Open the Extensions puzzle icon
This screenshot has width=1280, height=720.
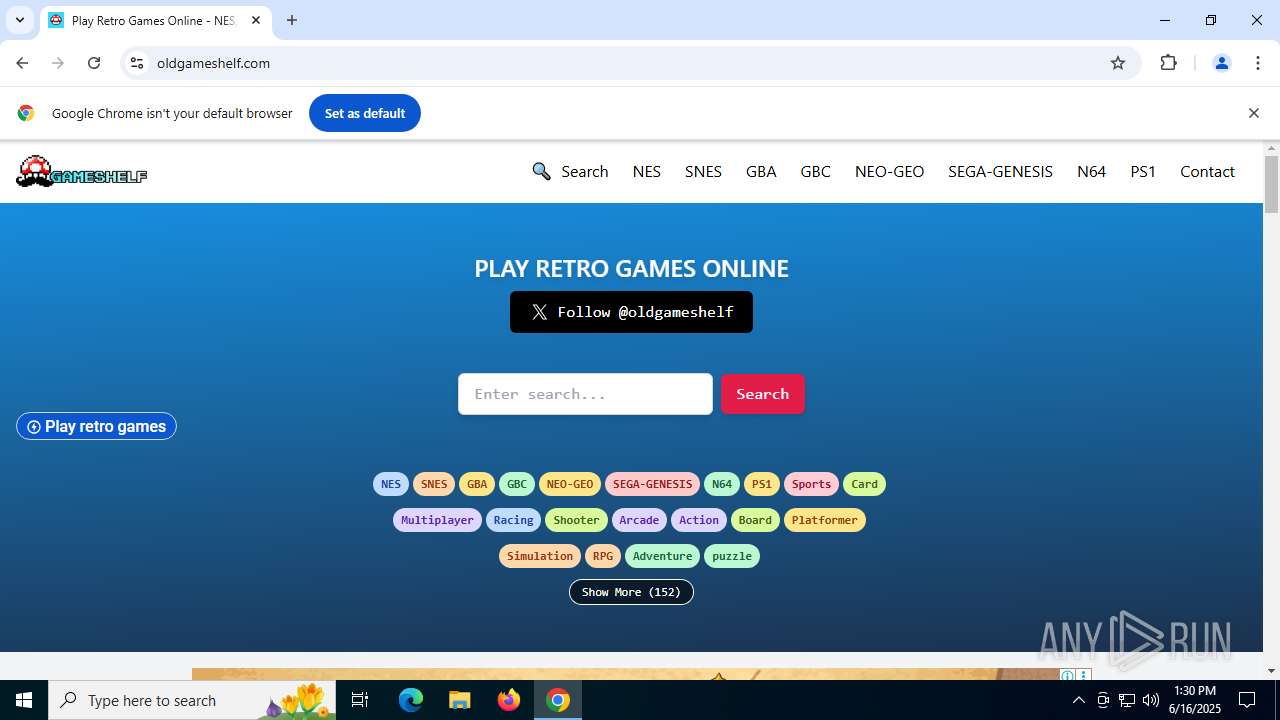point(1168,63)
